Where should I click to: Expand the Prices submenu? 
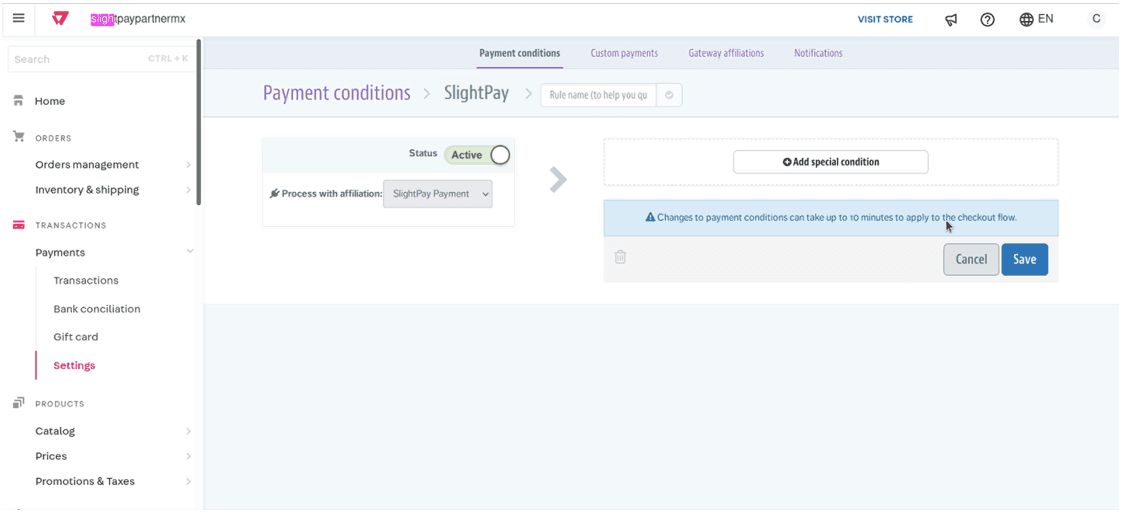188,456
